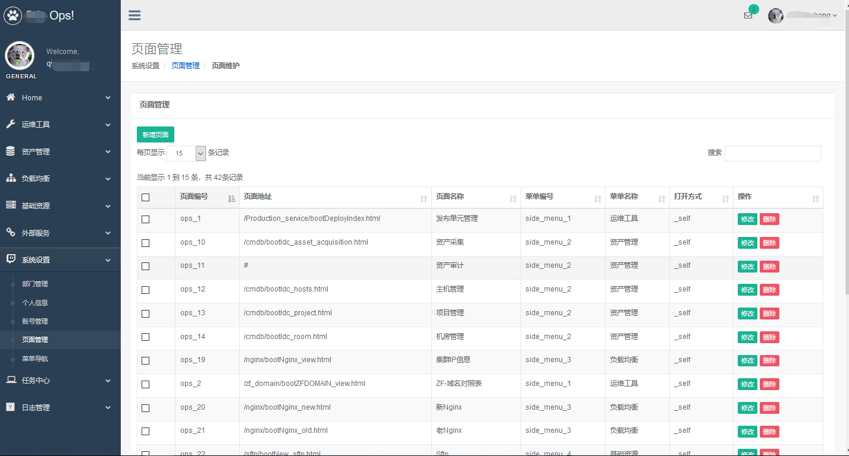Click the link icon for 外部服务
Viewport: 849px width, 456px height.
pyautogui.click(x=11, y=232)
